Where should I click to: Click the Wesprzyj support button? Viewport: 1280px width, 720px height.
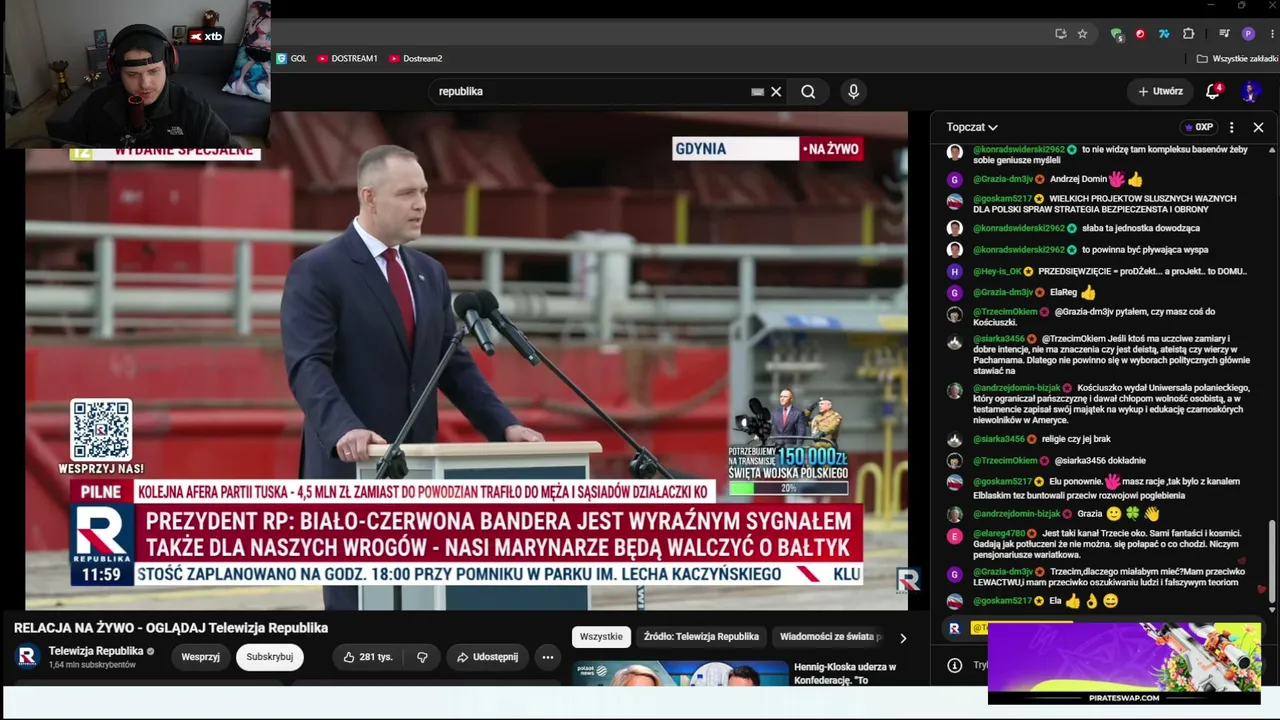pos(200,657)
